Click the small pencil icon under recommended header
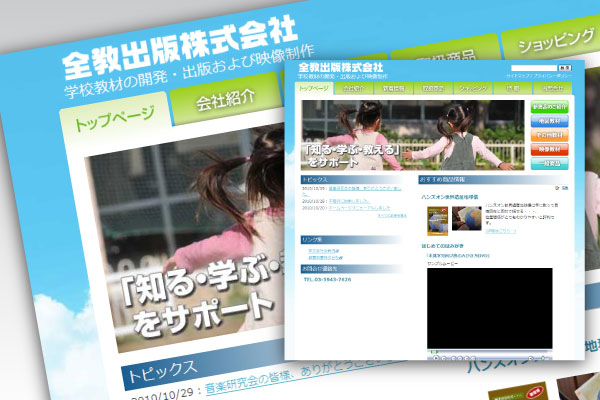The width and height of the screenshot is (600, 400). 557,188
